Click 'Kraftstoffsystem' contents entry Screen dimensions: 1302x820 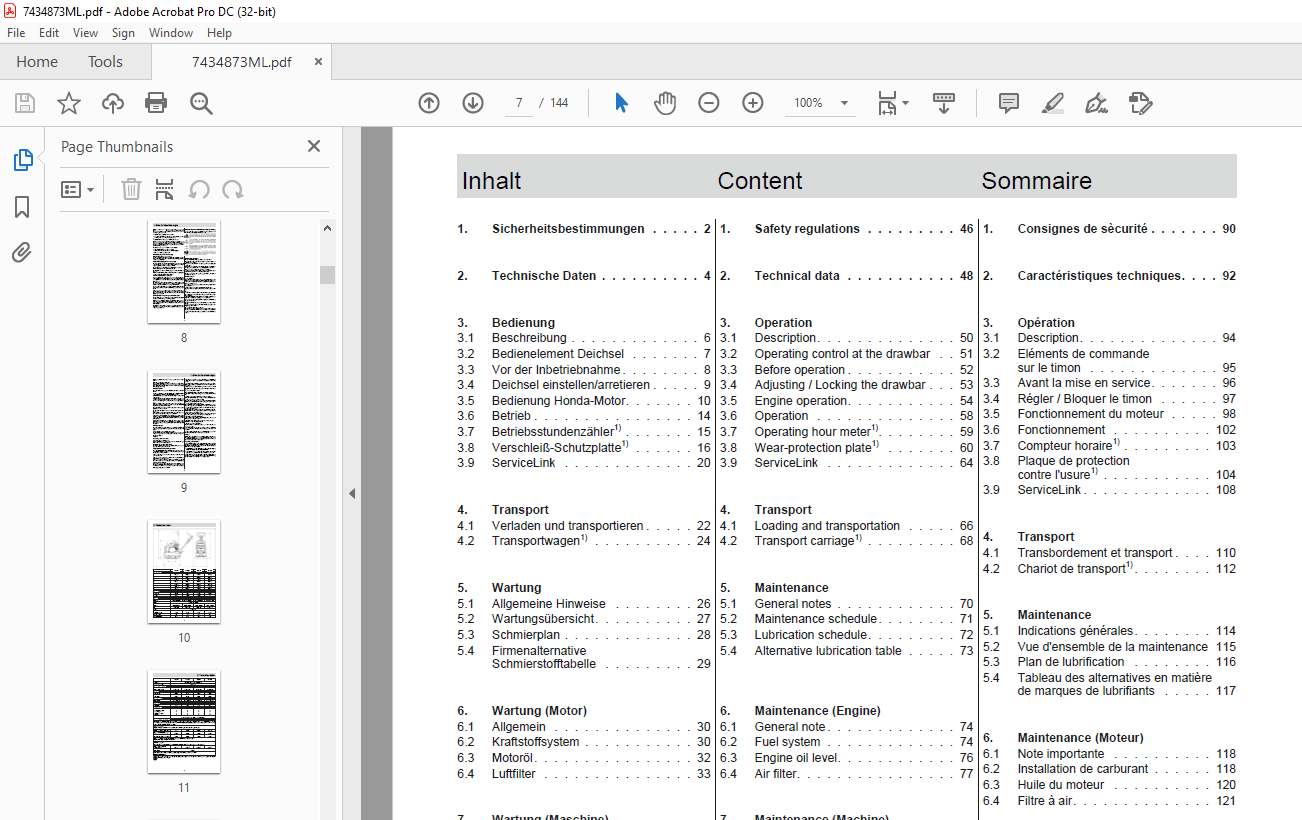(536, 742)
